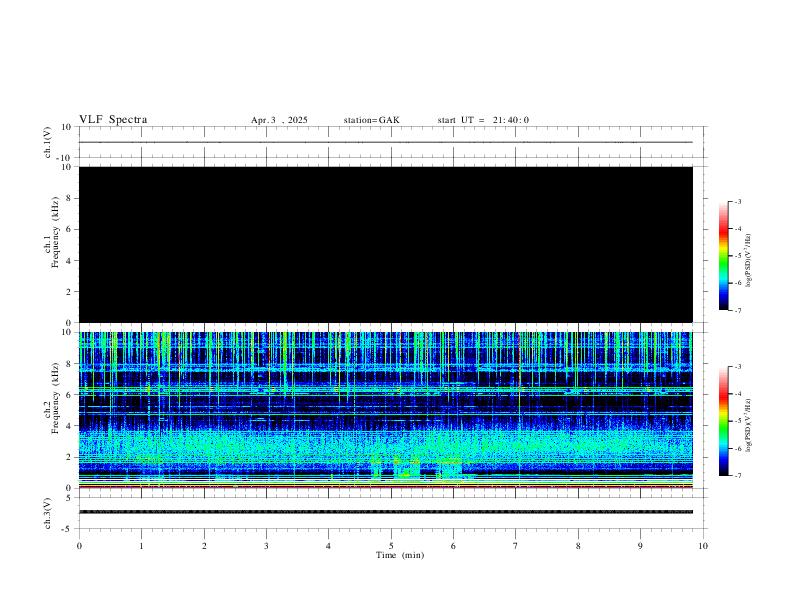Click time axis tick label "1"

(141, 546)
